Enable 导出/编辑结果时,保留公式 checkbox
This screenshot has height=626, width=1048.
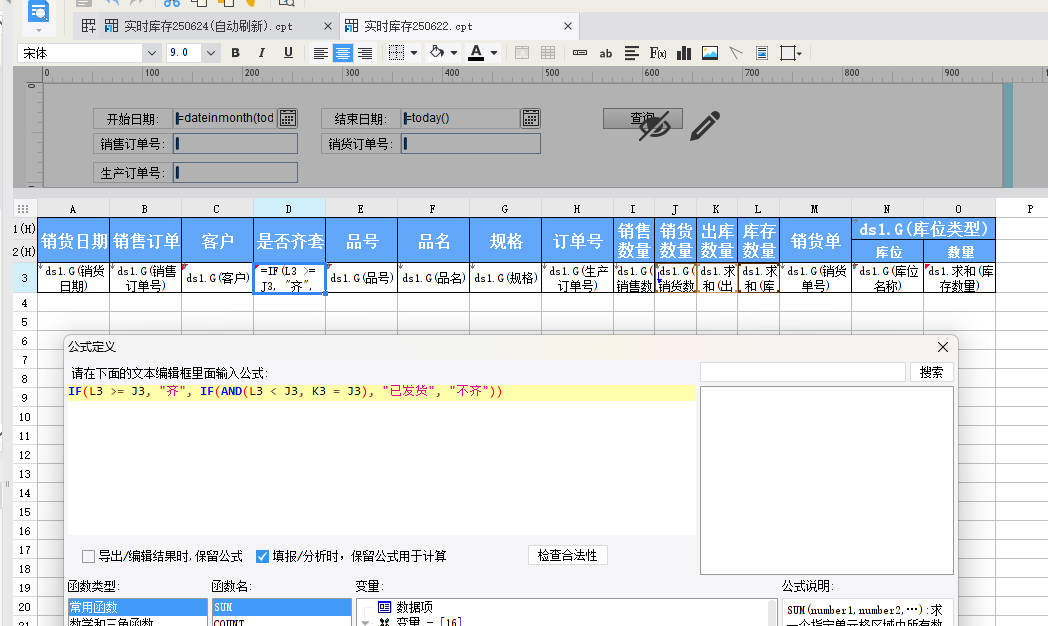tap(88, 556)
